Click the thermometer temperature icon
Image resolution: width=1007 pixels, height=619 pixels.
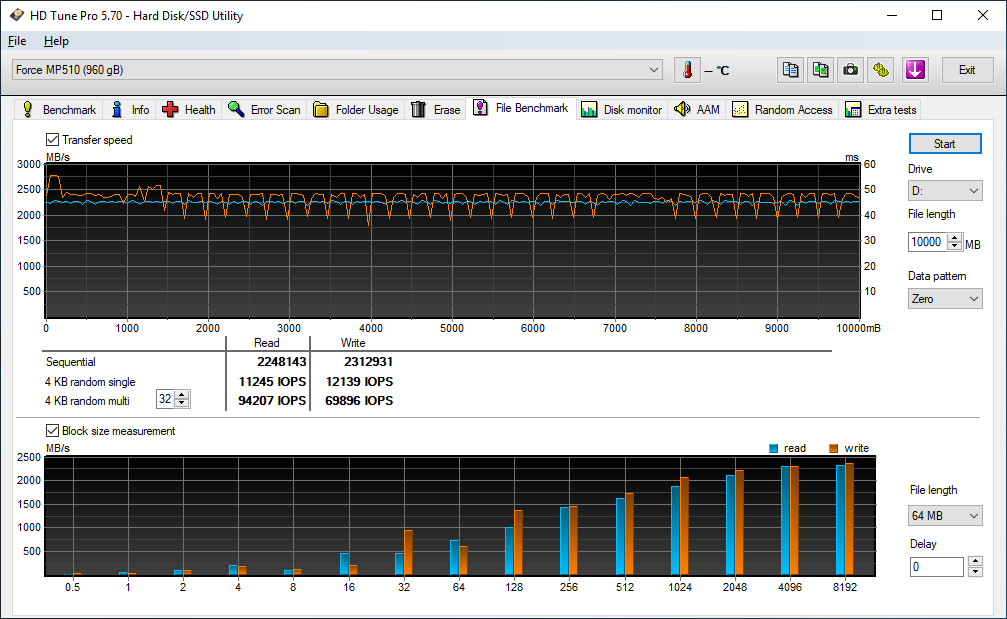tap(687, 70)
